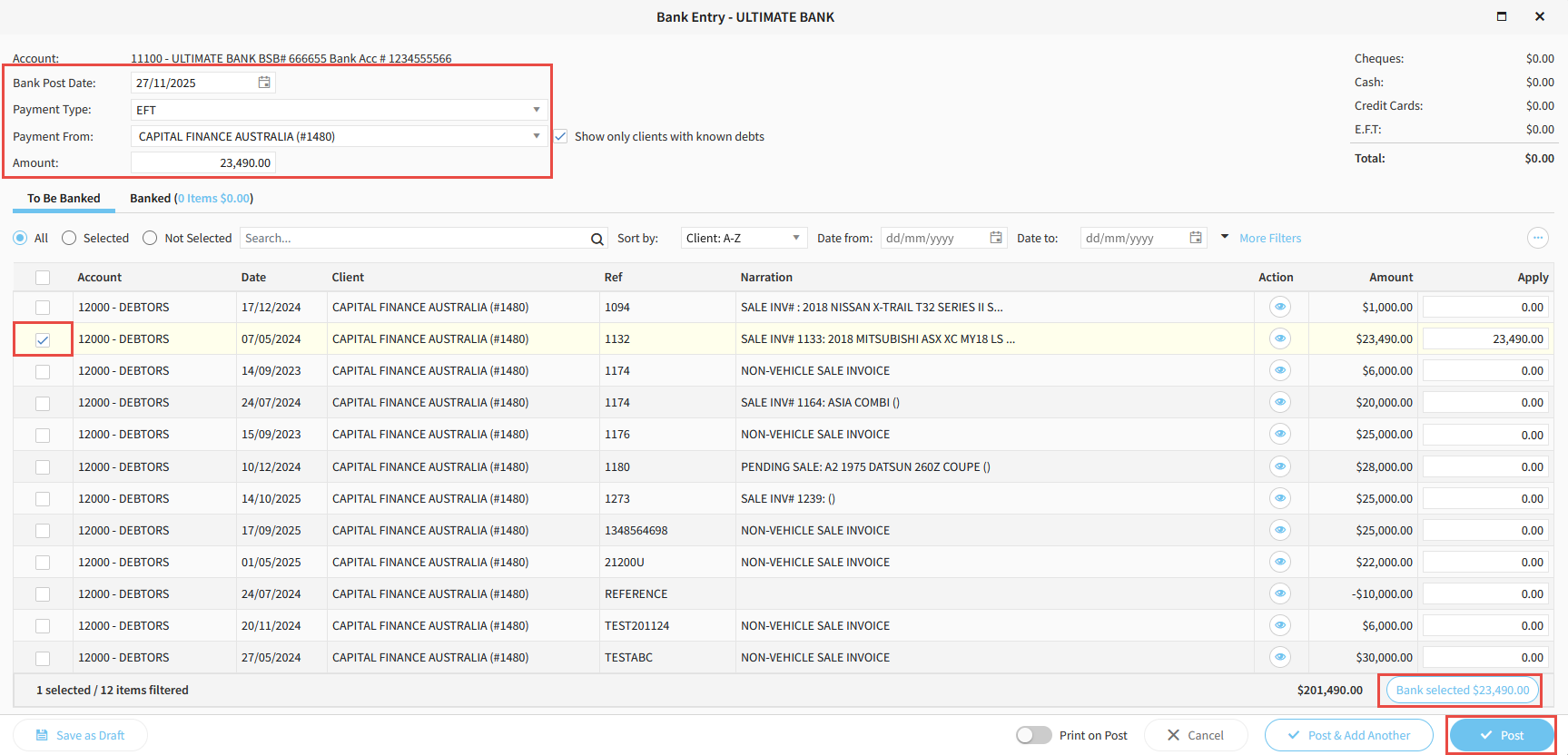Open the Payment Type dropdown
This screenshot has width=1568, height=755.
coord(340,110)
